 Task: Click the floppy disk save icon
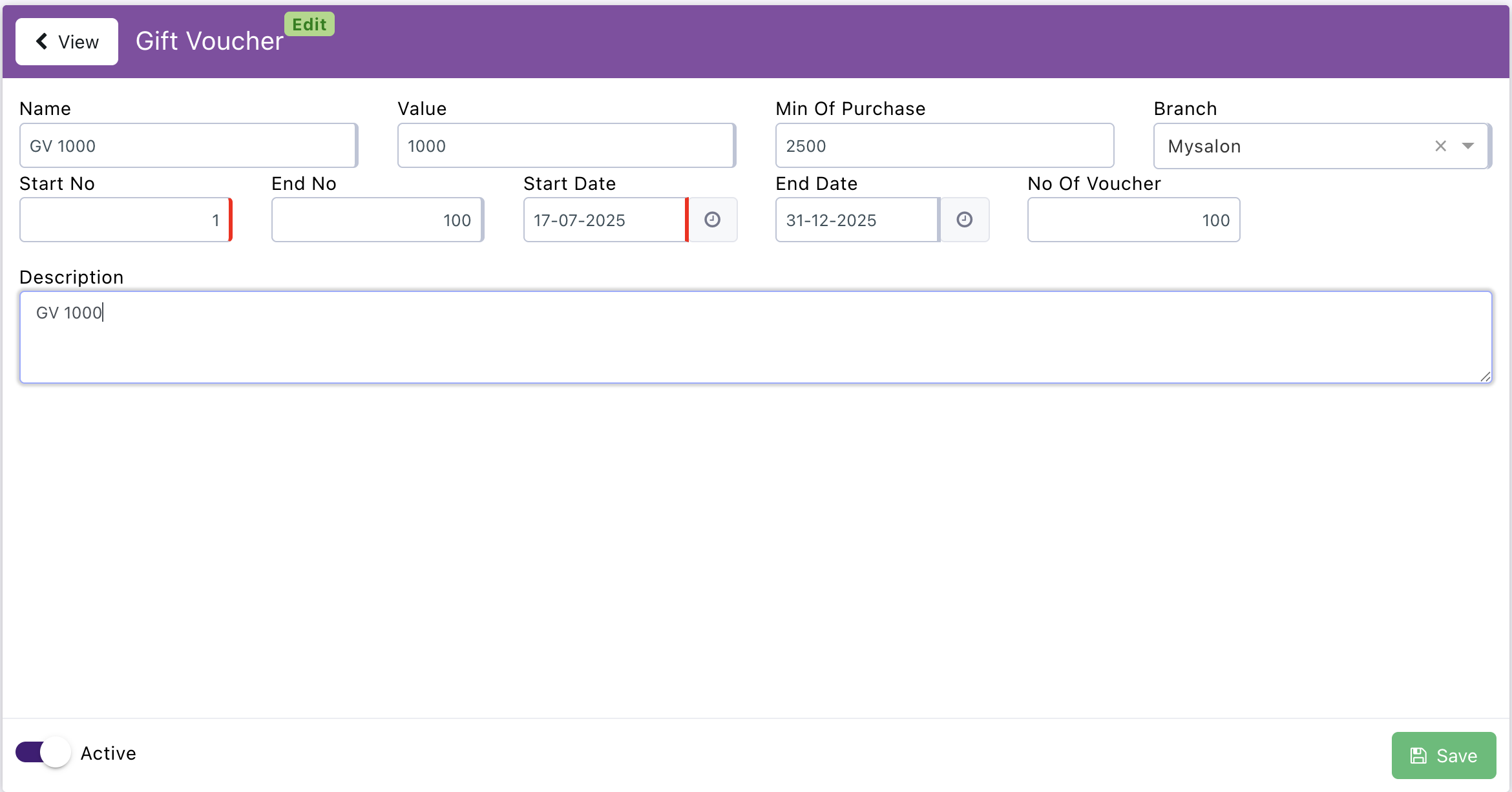point(1418,756)
